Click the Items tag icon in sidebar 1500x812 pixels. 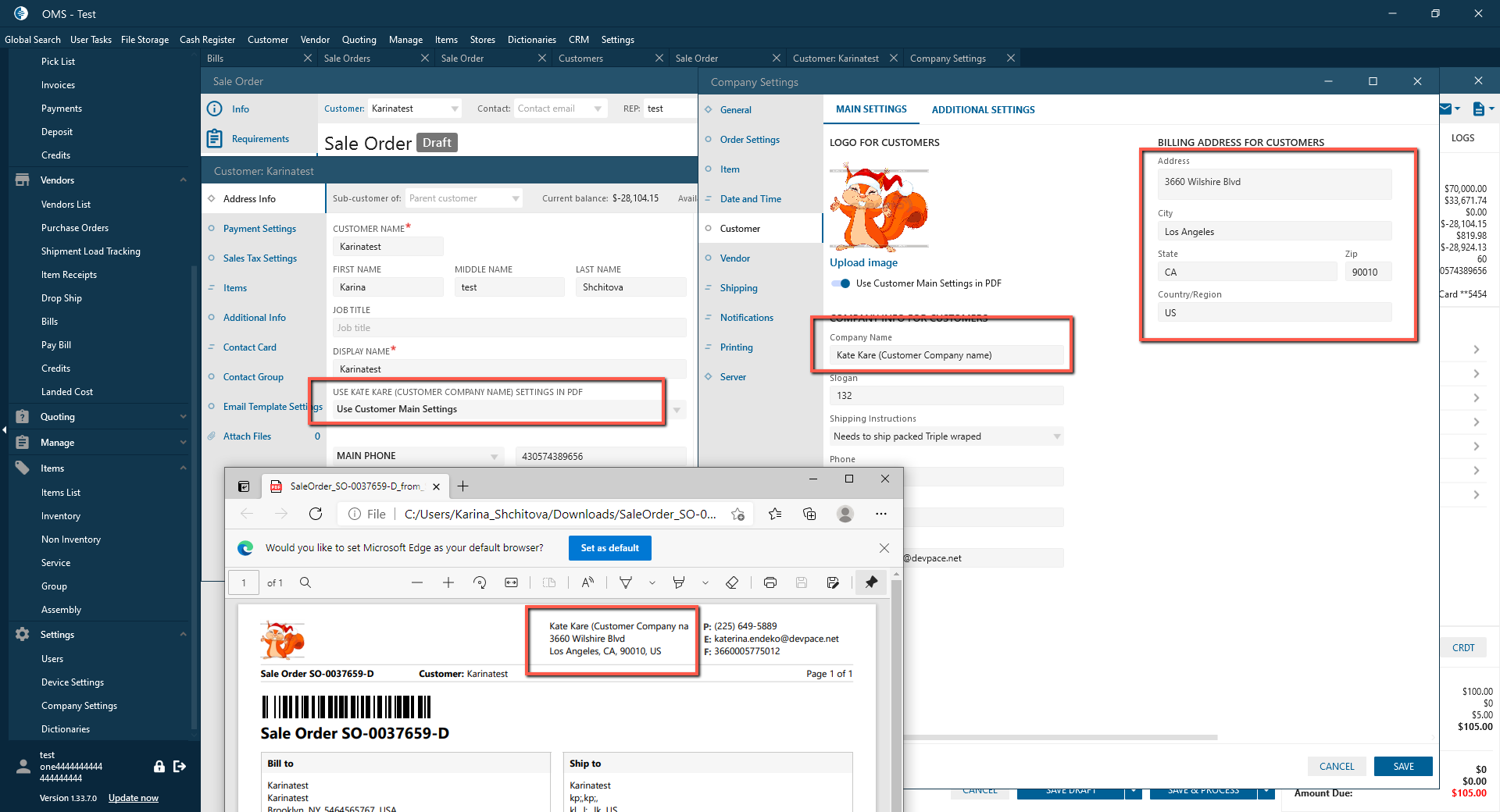point(22,468)
